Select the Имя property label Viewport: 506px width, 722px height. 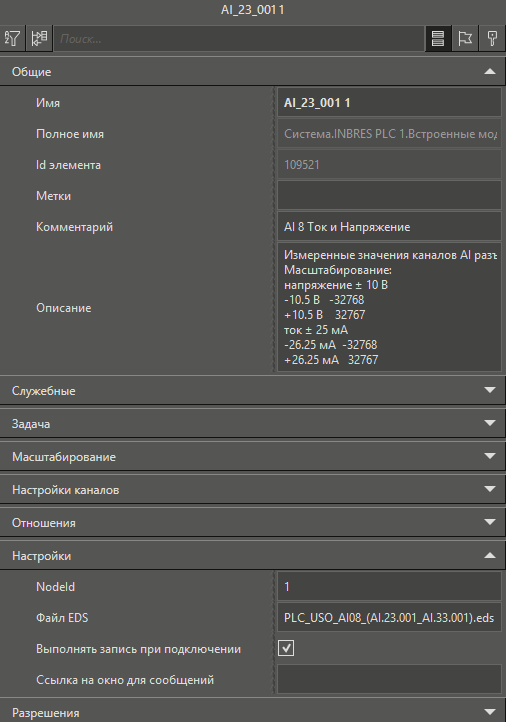coord(48,103)
